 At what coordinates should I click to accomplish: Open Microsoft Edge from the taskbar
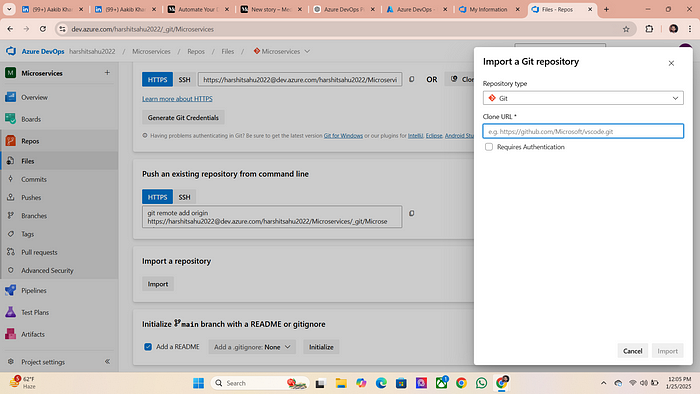tap(381, 383)
